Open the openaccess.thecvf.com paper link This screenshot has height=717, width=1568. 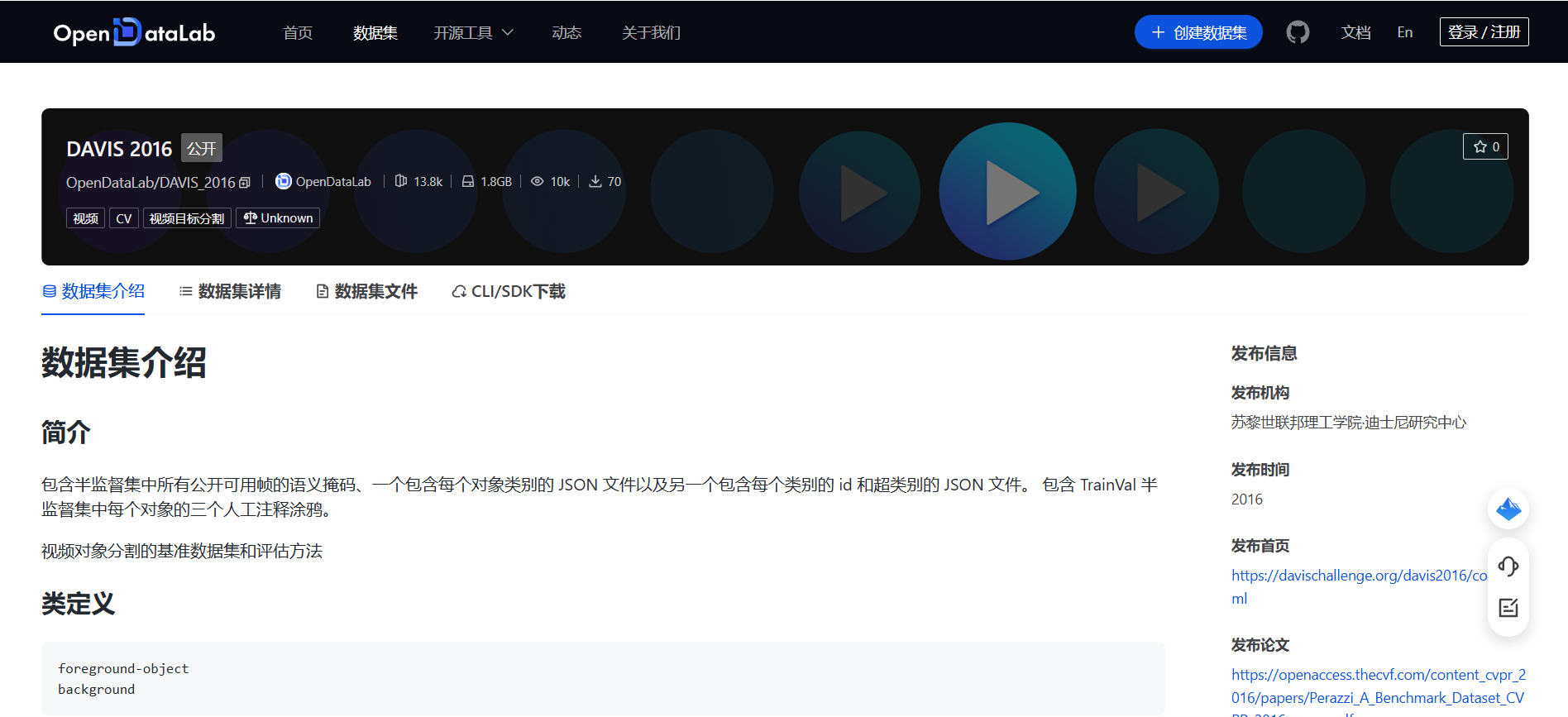click(1379, 686)
